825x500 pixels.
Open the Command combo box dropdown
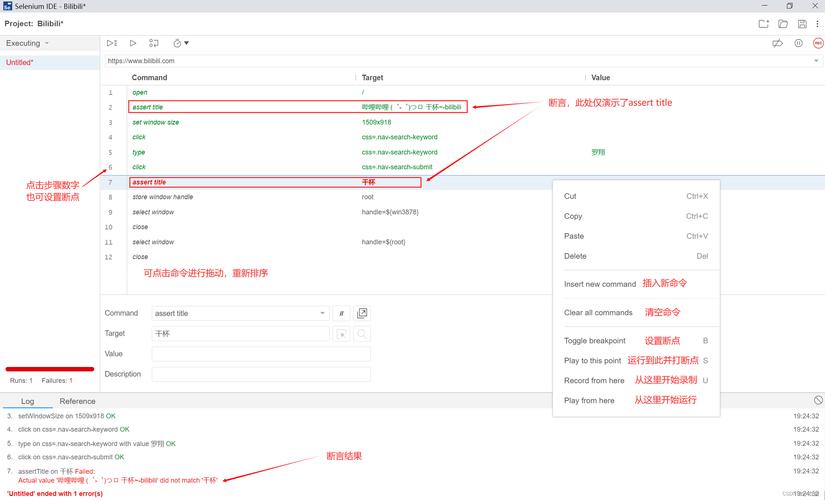[322, 313]
